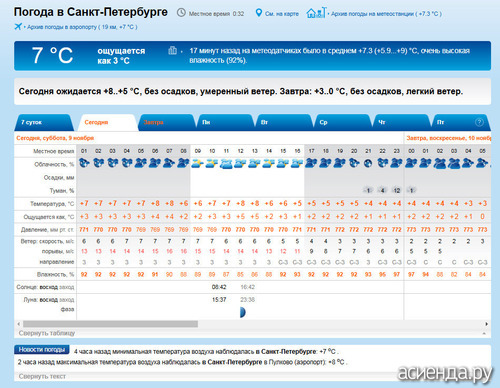The width and height of the screenshot is (500, 388).
Task: Open См. на карте link
Action: pyautogui.click(x=282, y=14)
